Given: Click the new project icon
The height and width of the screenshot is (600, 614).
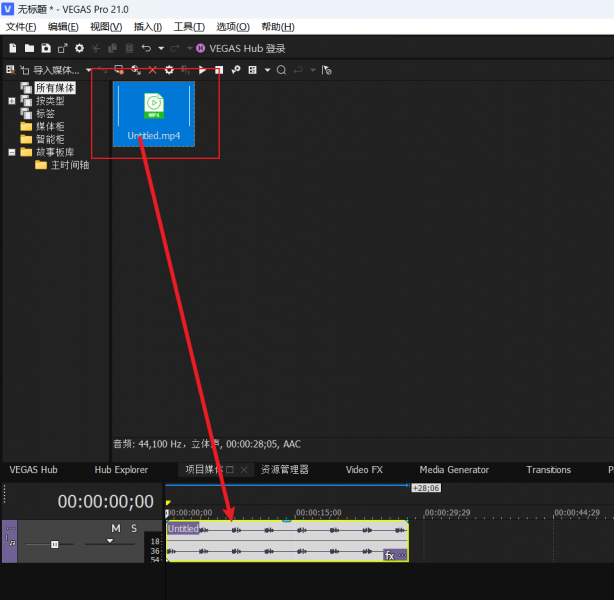Looking at the screenshot, I should pos(13,48).
